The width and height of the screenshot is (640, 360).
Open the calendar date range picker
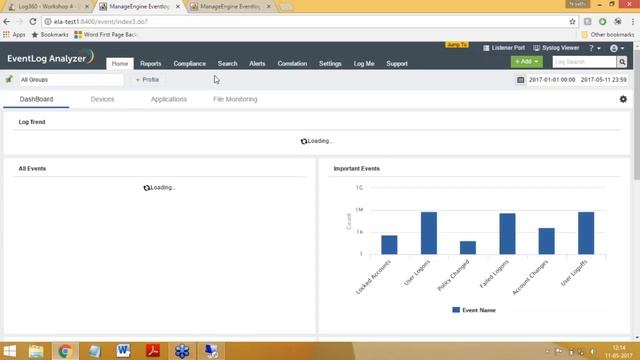(520, 80)
